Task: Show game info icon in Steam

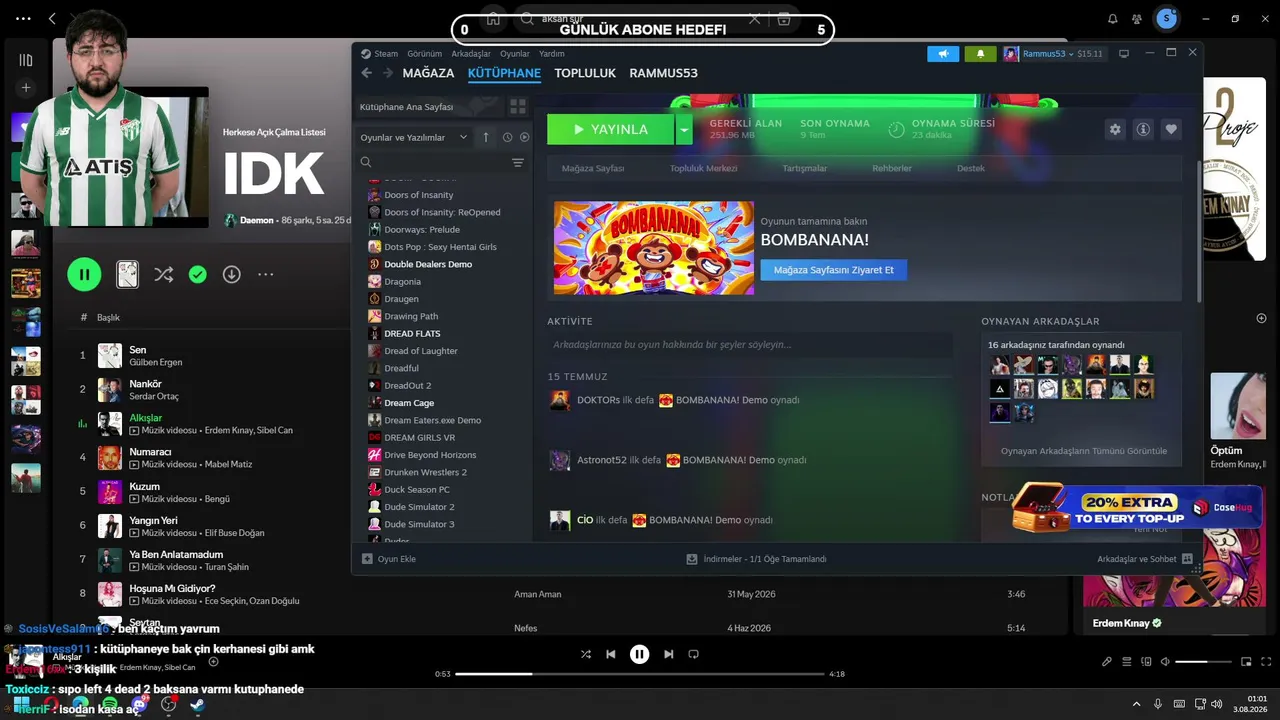Action: 1143,129
